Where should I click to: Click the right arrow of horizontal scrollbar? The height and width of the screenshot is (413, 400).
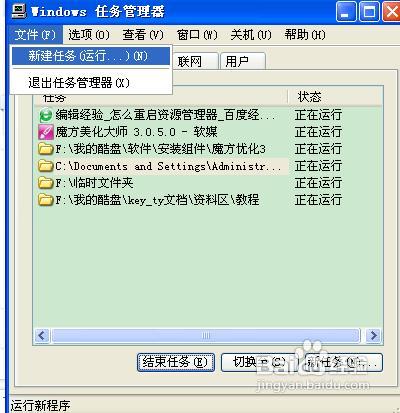[374, 335]
